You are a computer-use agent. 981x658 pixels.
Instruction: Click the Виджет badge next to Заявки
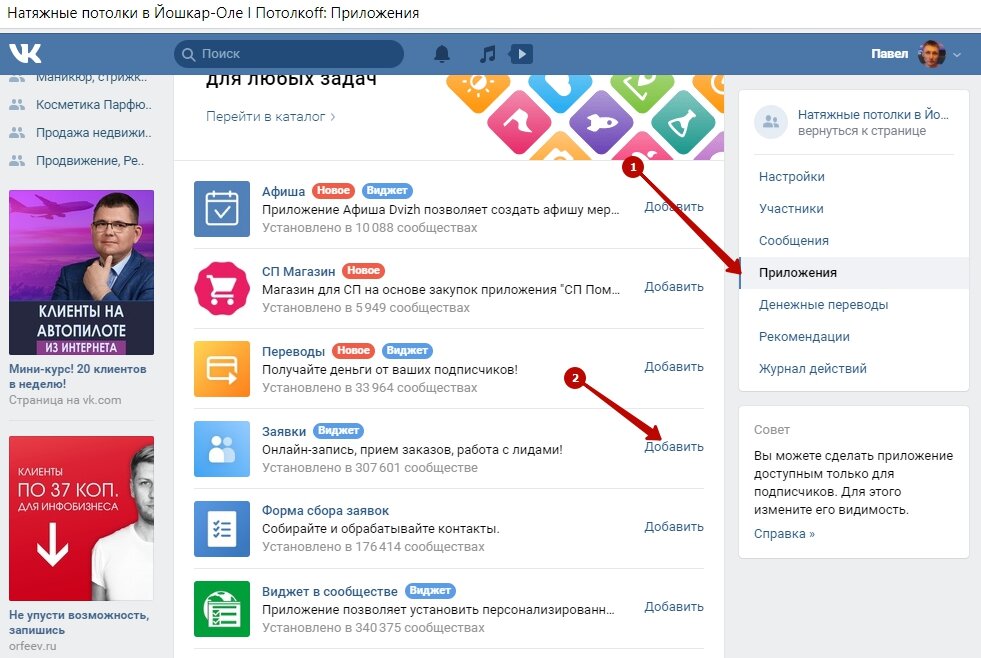338,430
